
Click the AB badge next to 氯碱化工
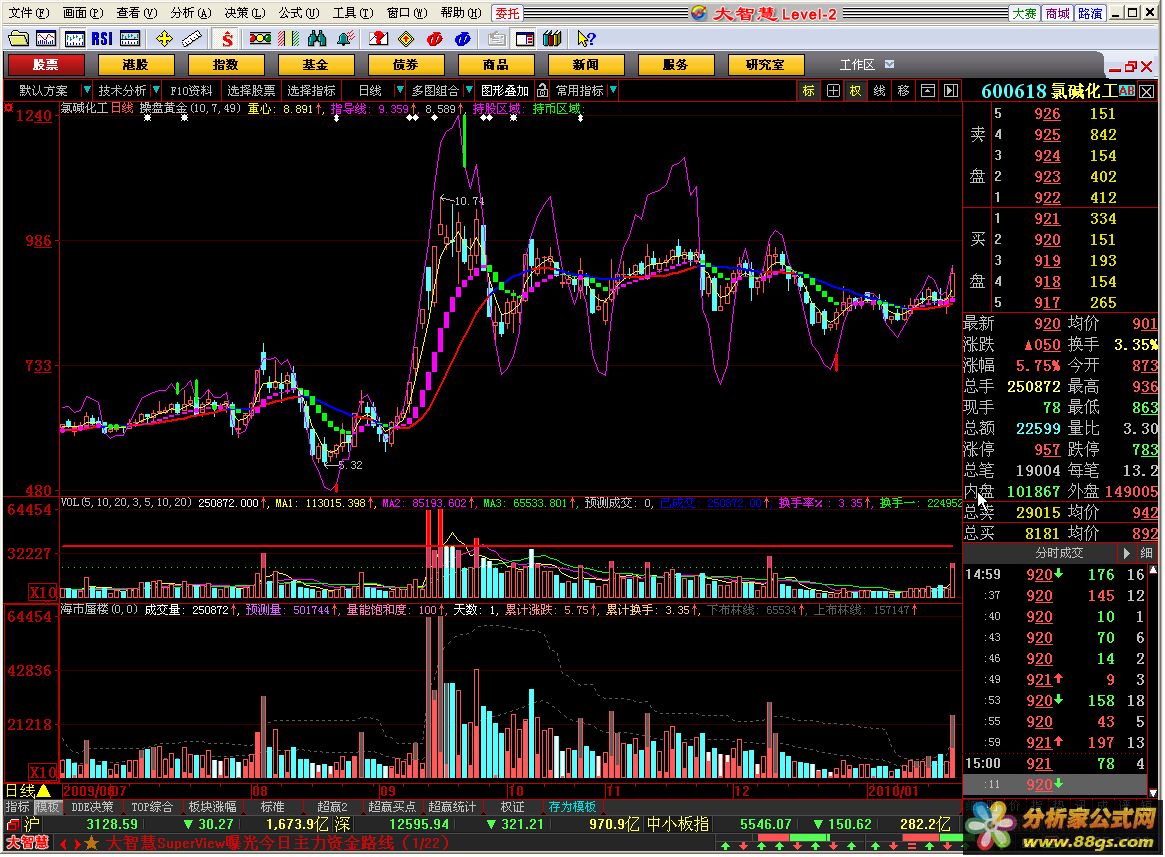click(x=1126, y=91)
